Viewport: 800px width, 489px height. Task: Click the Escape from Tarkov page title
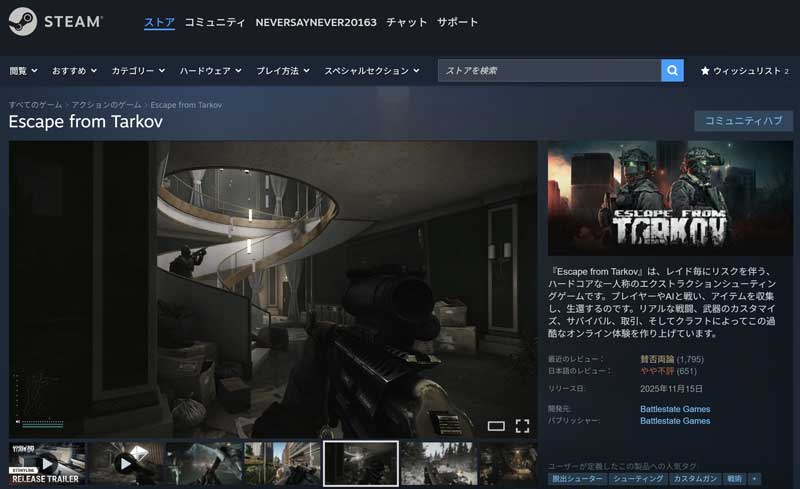click(86, 121)
